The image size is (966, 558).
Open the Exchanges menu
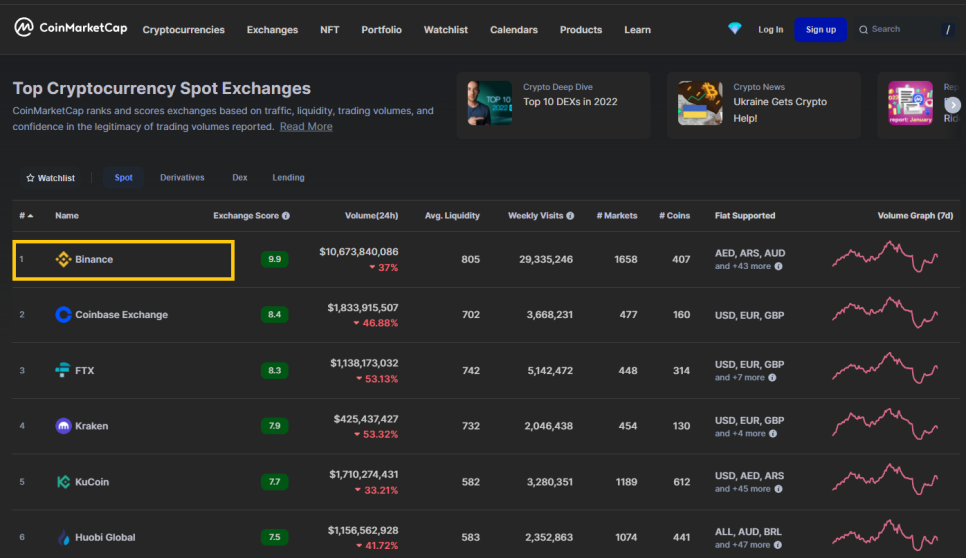click(x=272, y=30)
